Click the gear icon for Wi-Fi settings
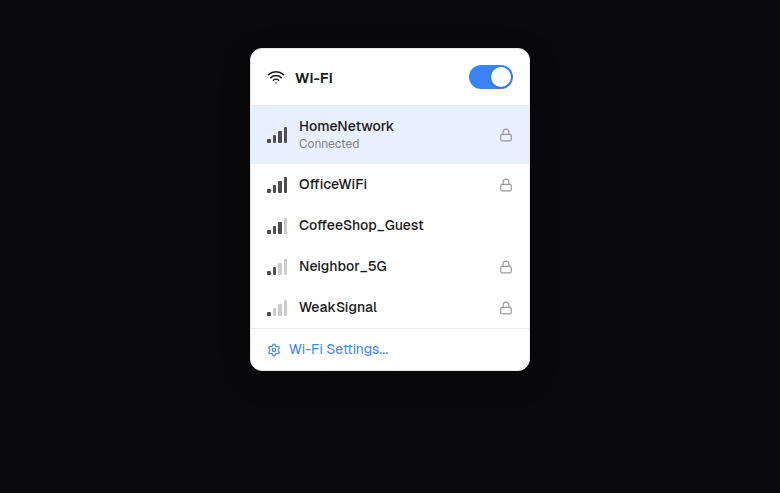The height and width of the screenshot is (493, 780). coord(274,350)
